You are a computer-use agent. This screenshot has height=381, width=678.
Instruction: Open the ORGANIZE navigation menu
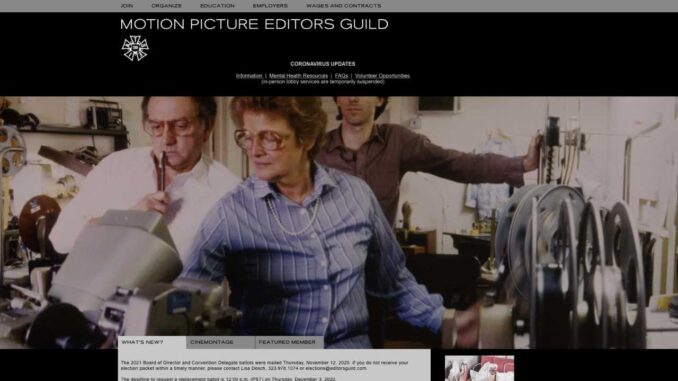tap(166, 6)
